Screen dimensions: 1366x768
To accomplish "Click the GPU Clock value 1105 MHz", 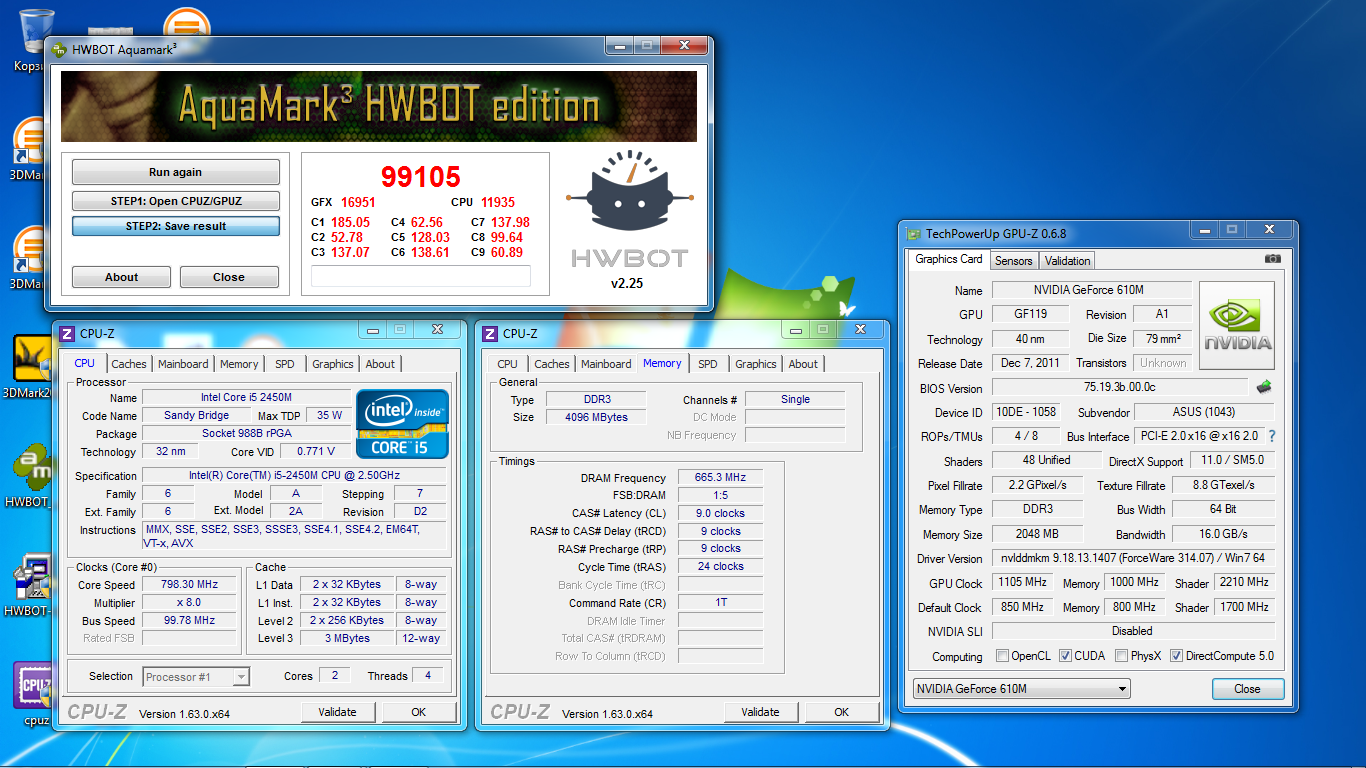I will click(x=1022, y=582).
